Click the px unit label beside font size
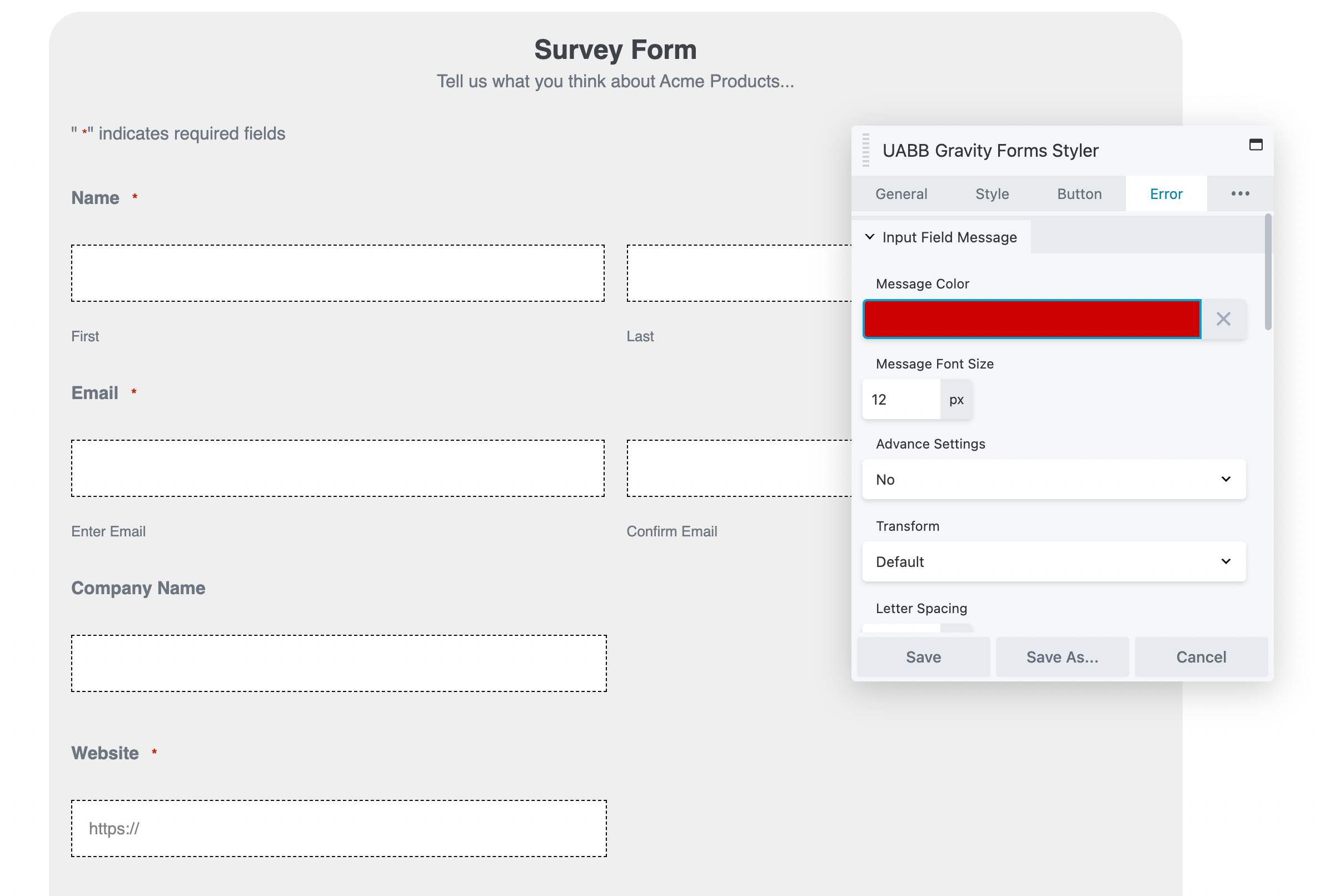Image resolution: width=1325 pixels, height=896 pixels. point(955,399)
